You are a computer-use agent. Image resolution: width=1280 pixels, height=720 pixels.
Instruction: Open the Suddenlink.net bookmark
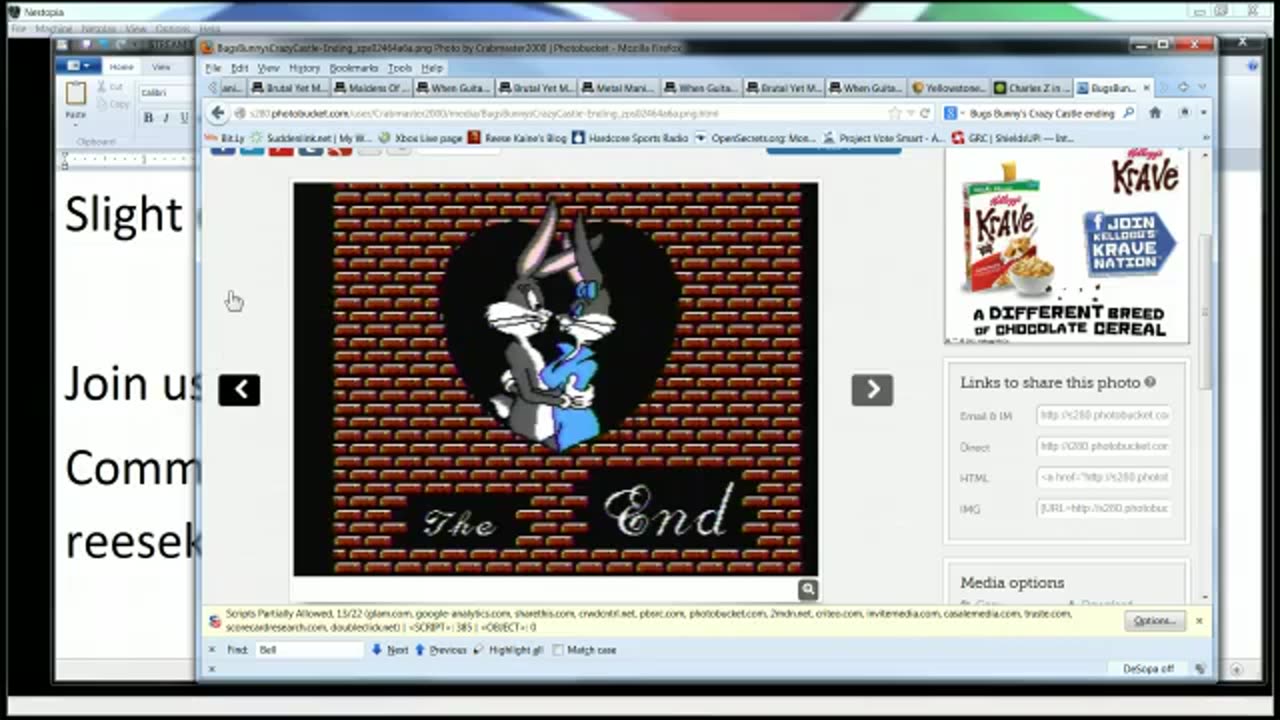(311, 138)
